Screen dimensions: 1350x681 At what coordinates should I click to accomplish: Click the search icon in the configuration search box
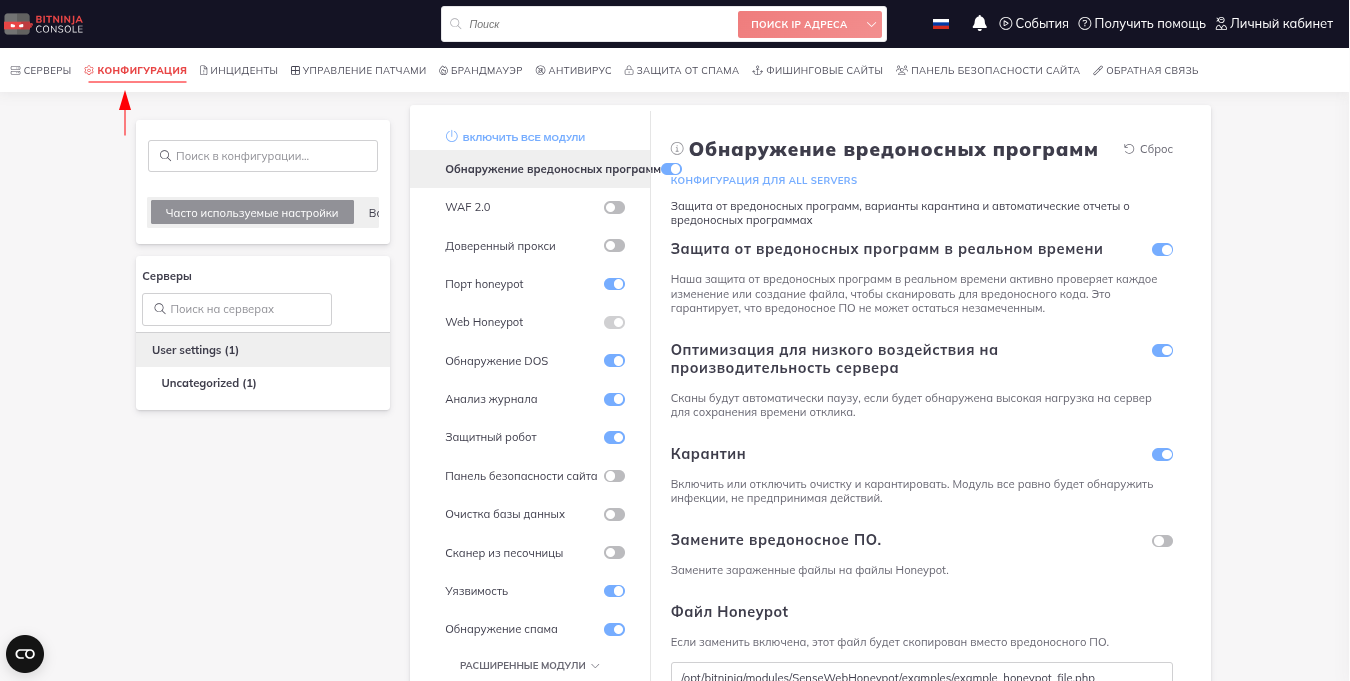(x=165, y=156)
